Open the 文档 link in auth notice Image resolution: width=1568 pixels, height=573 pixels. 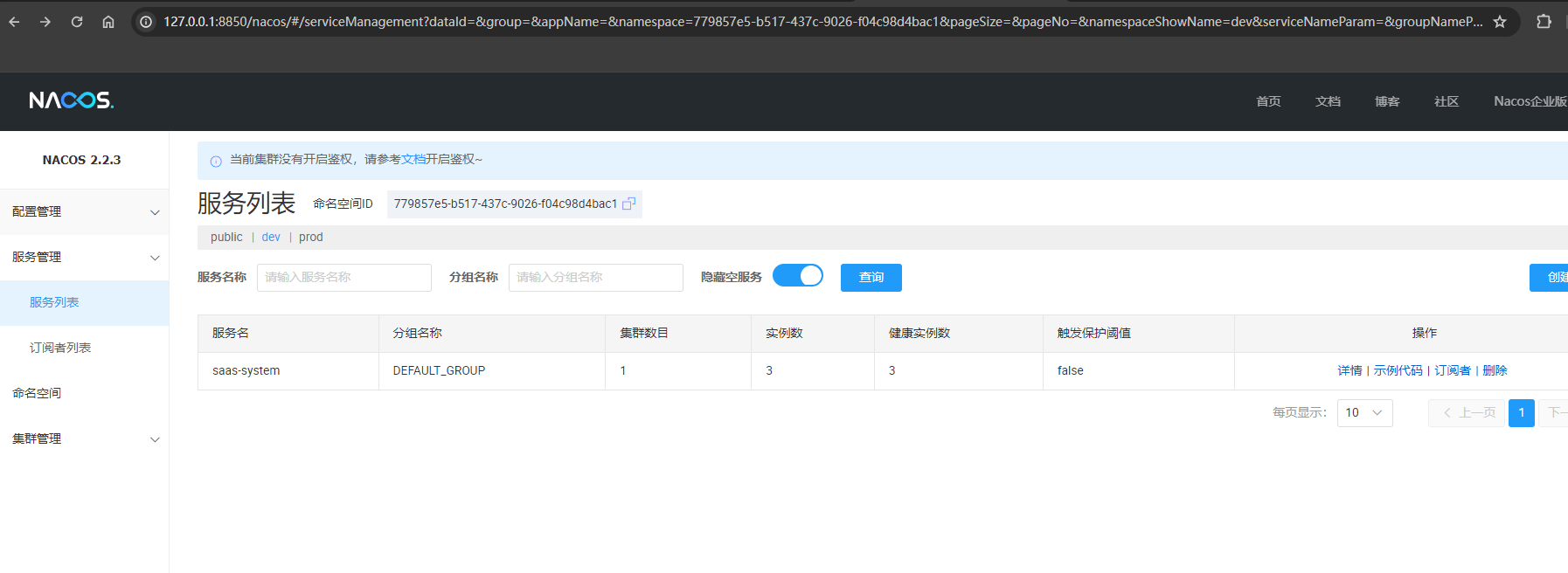pyautogui.click(x=413, y=159)
